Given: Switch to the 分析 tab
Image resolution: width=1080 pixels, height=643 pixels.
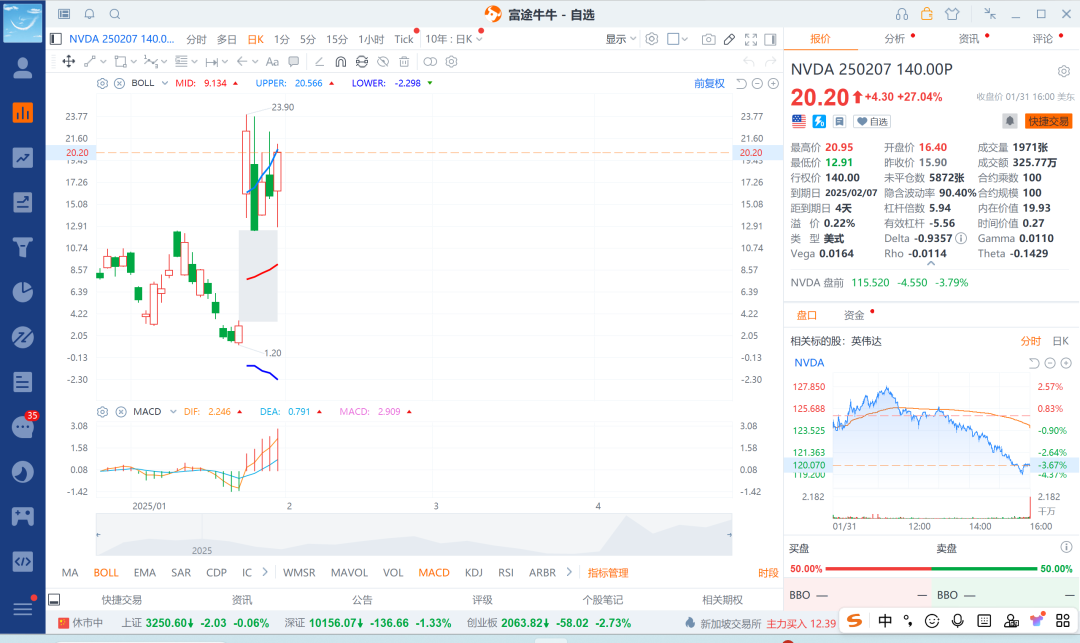Looking at the screenshot, I should click(895, 39).
